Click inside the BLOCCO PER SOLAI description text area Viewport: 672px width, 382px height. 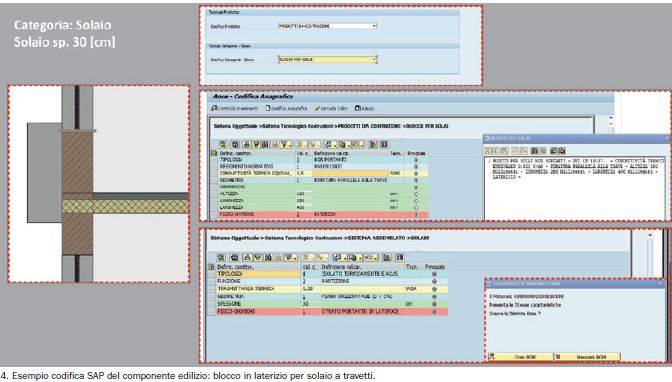pyautogui.click(x=575, y=188)
